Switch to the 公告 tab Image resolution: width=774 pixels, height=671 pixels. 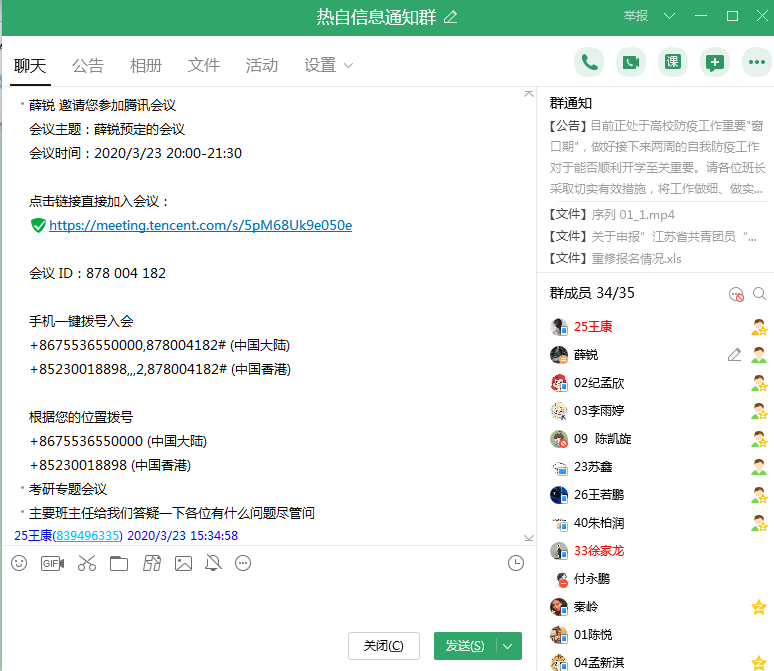click(88, 66)
